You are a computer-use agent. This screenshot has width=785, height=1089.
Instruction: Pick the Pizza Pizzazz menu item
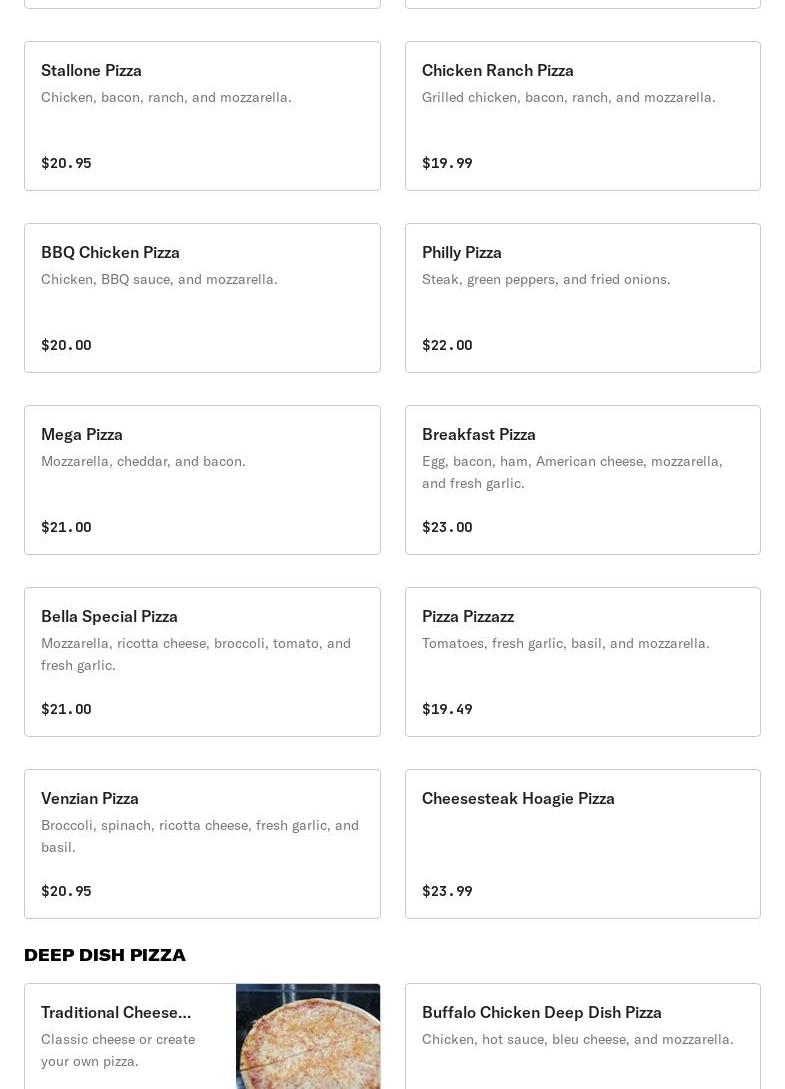pos(582,662)
